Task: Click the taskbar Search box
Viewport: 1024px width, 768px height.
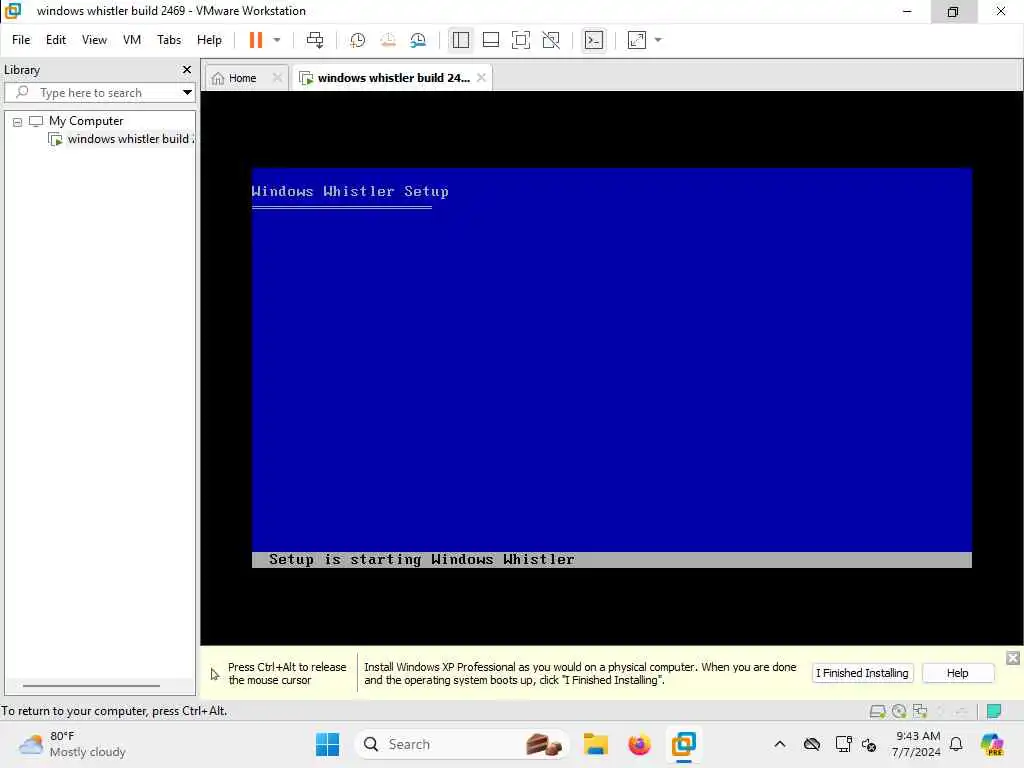Action: tap(461, 744)
